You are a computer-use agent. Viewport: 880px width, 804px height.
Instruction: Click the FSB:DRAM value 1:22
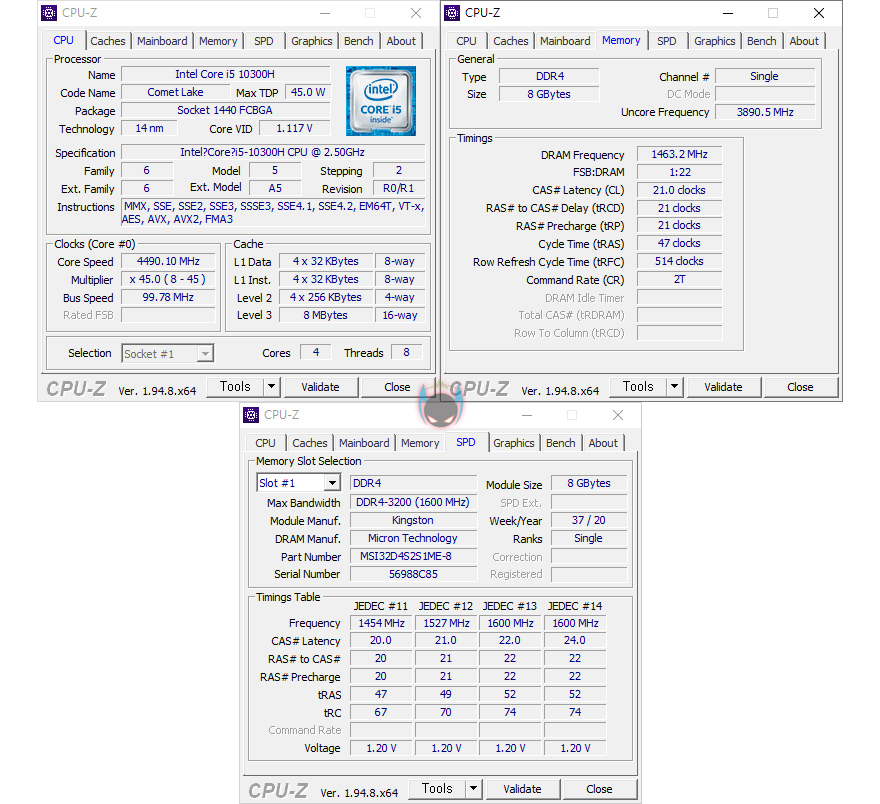pos(680,172)
